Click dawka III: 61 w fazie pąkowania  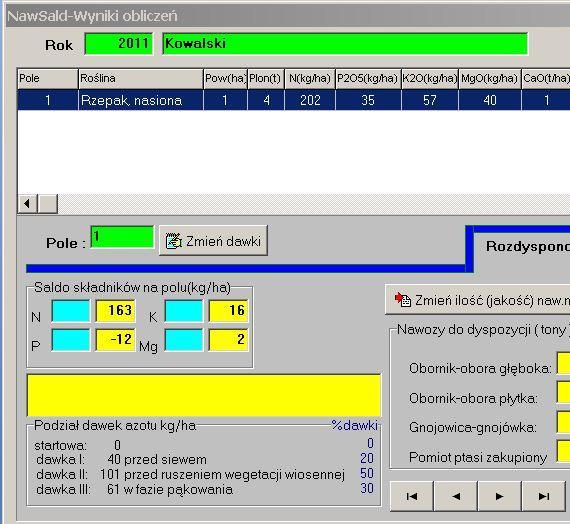pos(135,489)
